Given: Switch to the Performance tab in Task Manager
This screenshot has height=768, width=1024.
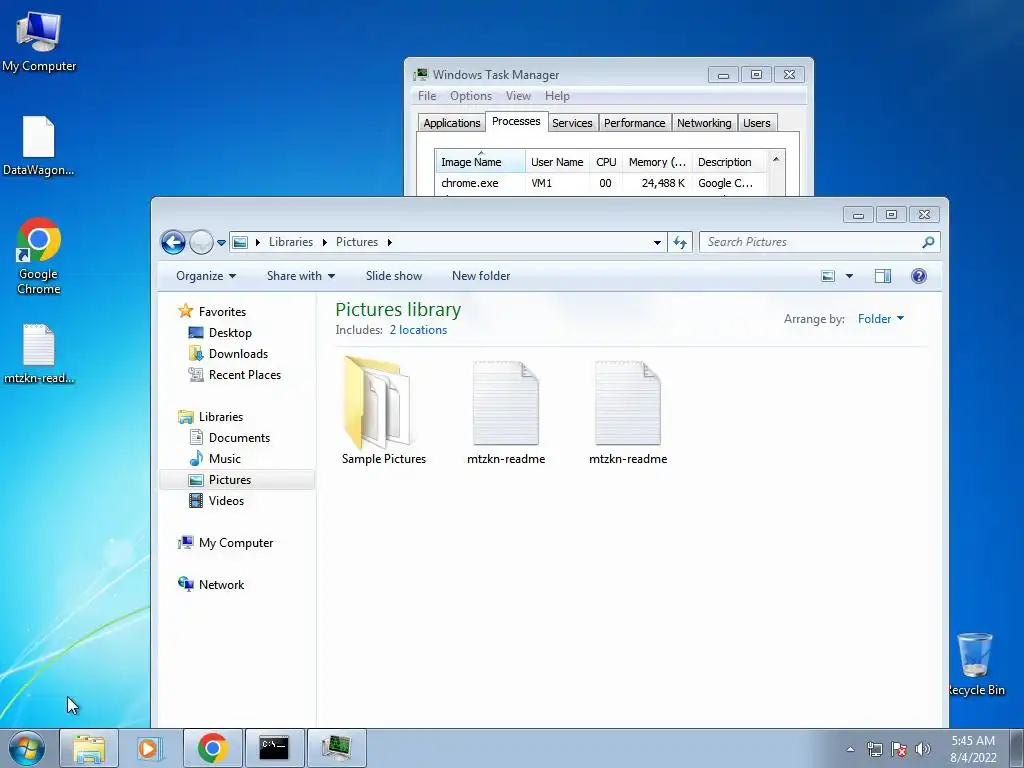Looking at the screenshot, I should point(634,123).
